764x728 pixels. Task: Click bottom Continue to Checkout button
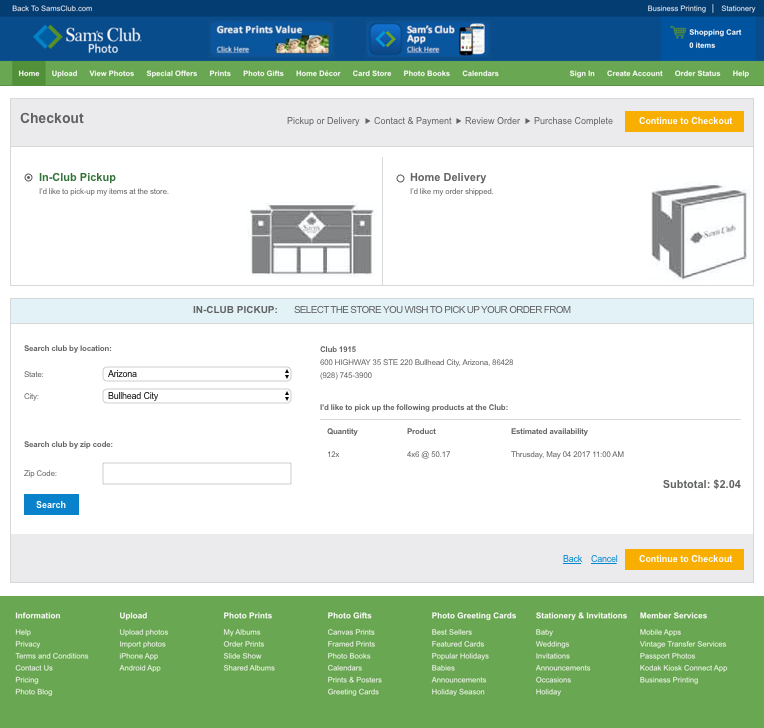coord(684,559)
